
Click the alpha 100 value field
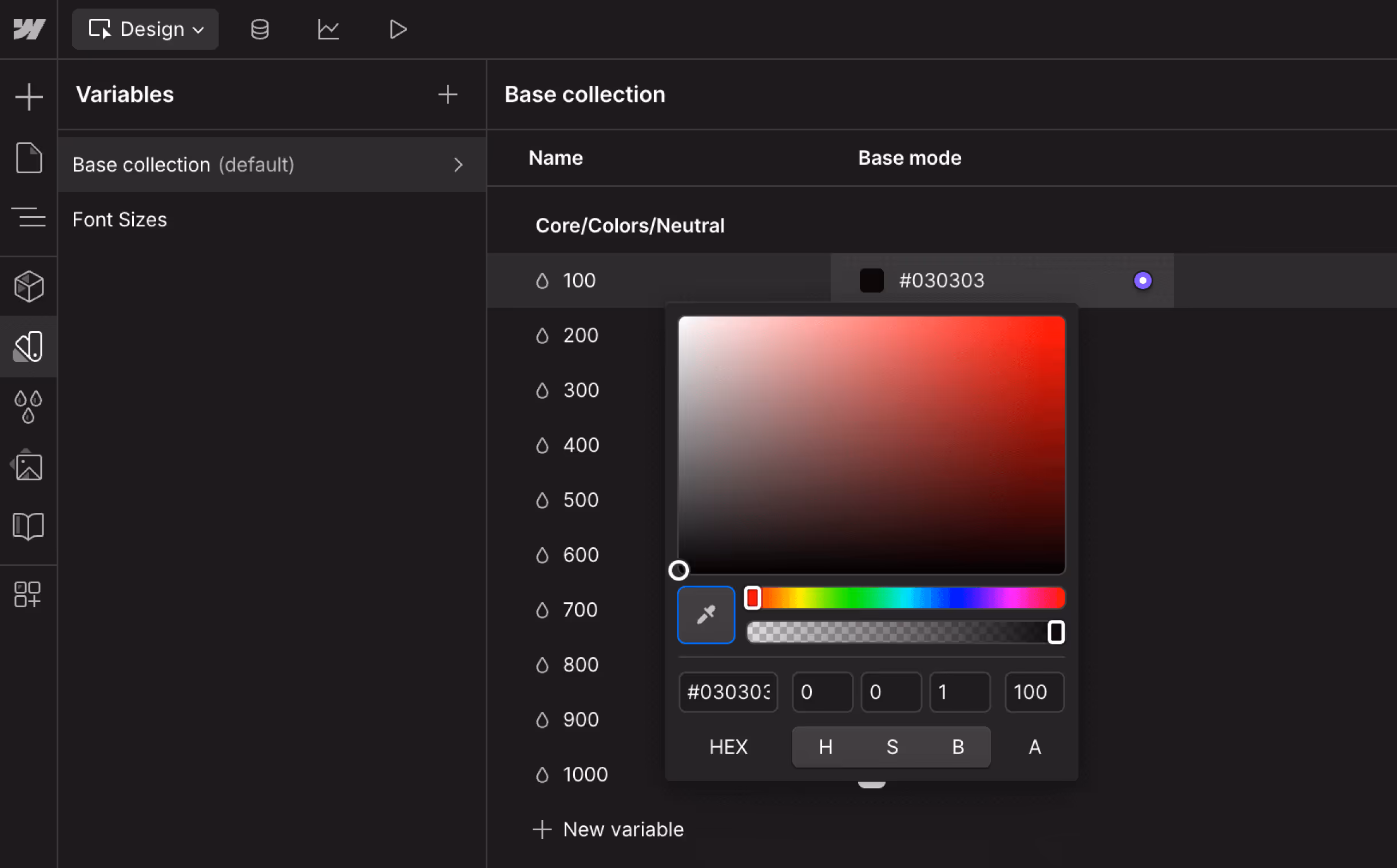click(1034, 692)
